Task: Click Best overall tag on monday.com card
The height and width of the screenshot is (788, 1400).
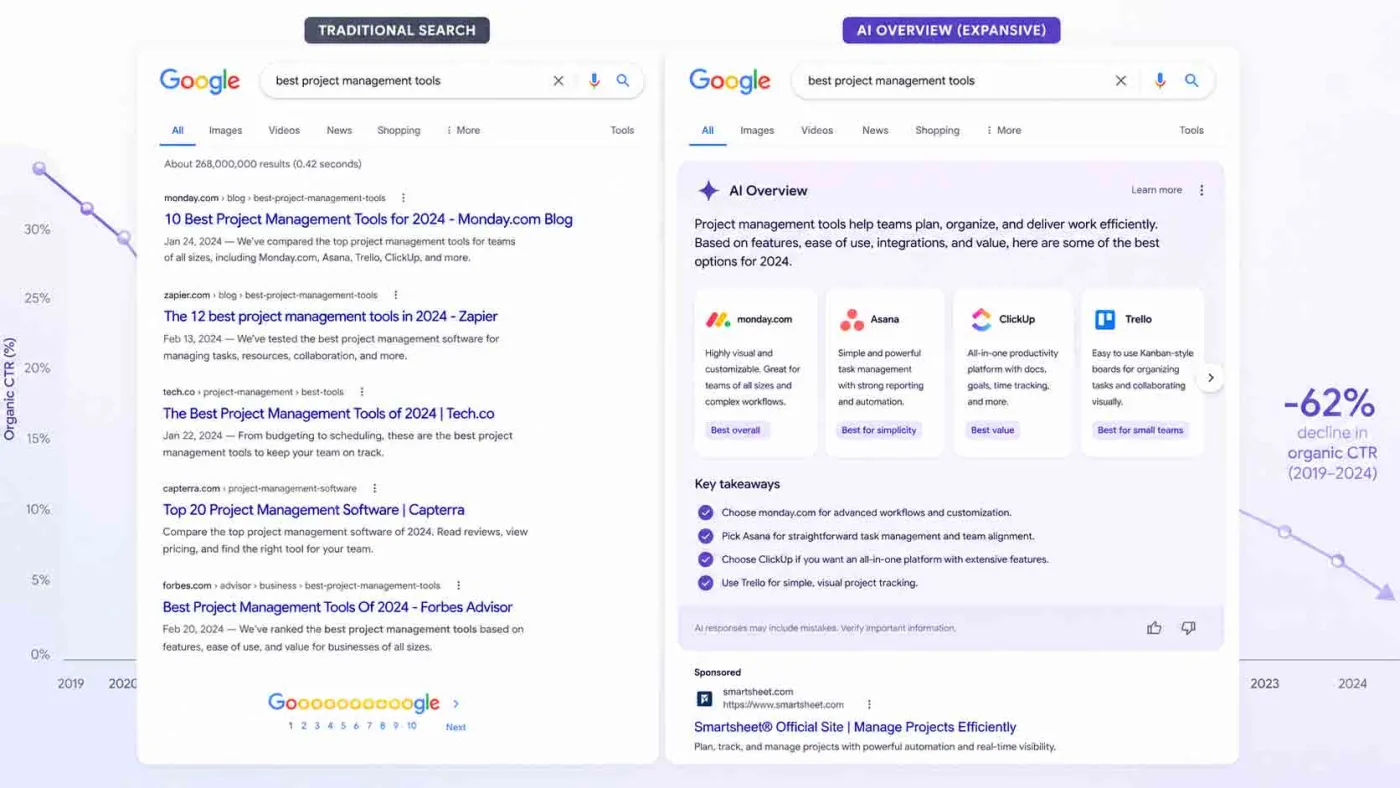Action: [x=736, y=430]
